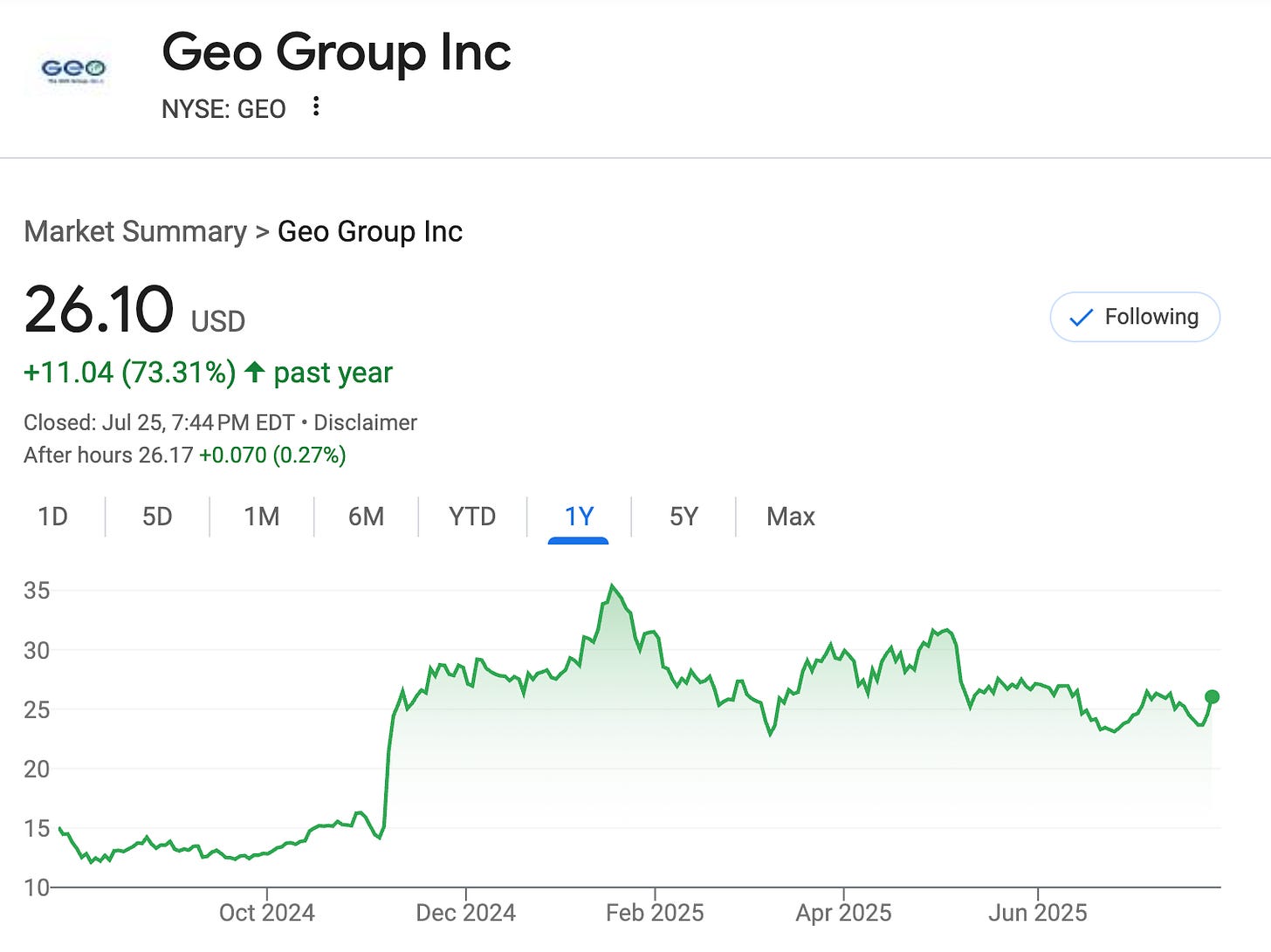Open the Market Summary breadcrumb link
Screen dimensions: 1271x952
point(135,231)
